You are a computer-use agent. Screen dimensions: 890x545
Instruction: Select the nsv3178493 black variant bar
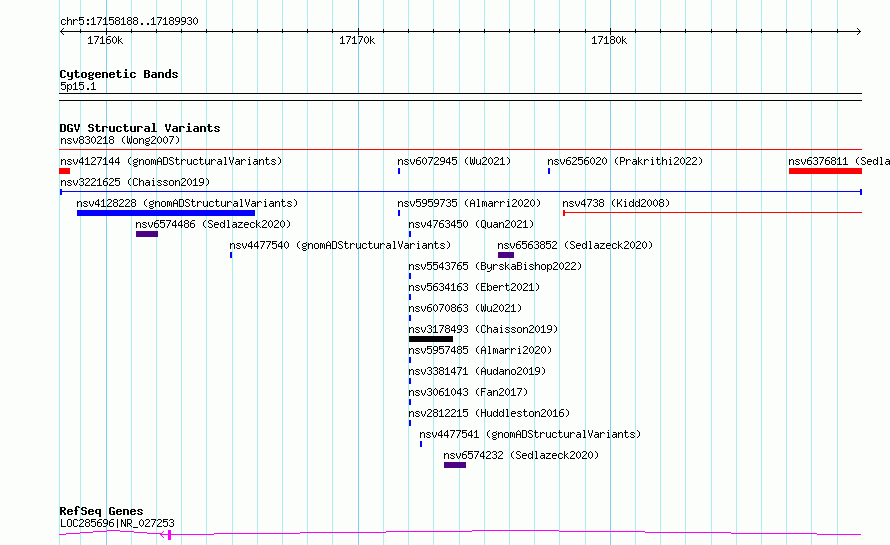coord(431,339)
